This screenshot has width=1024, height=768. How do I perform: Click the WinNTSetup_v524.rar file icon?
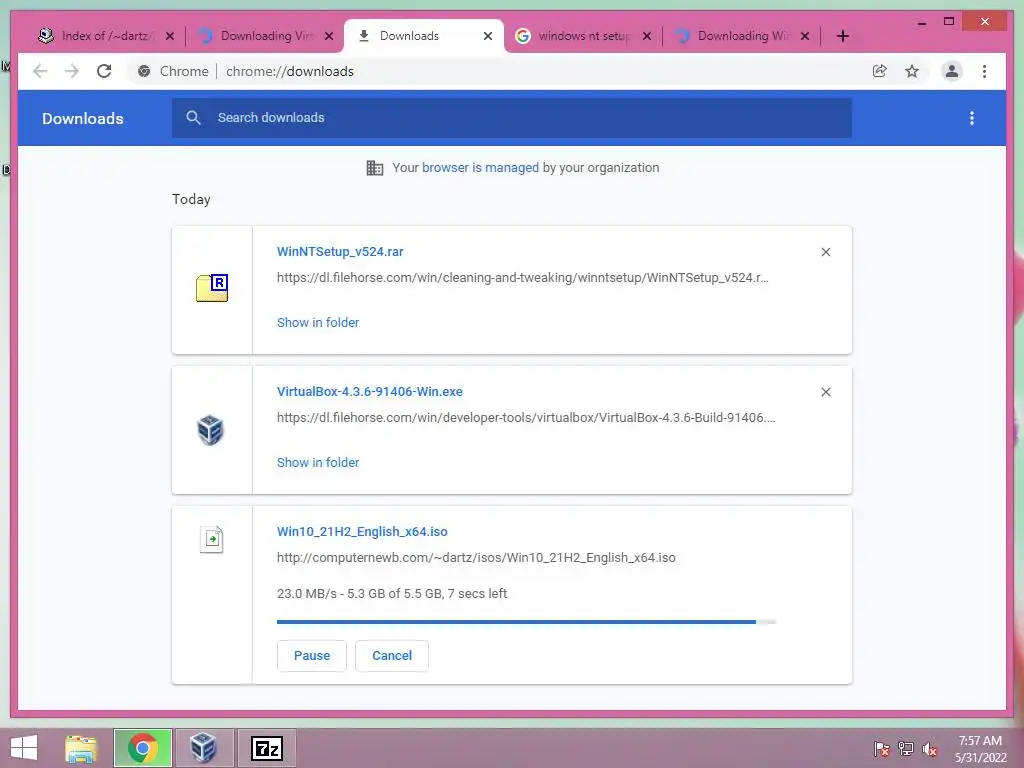212,288
